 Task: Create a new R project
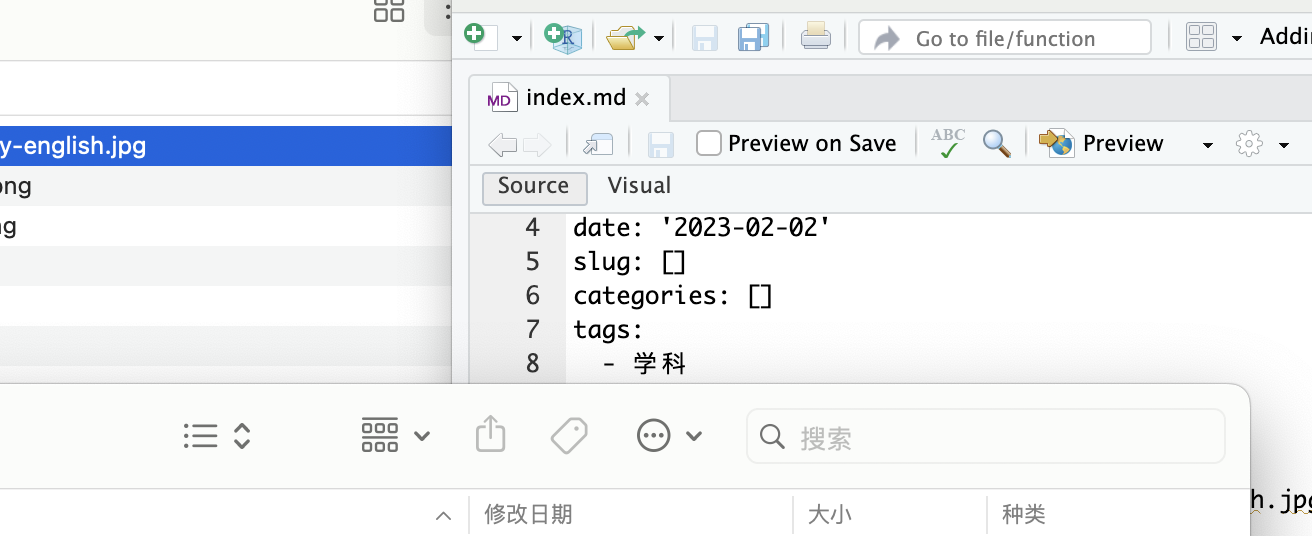pyautogui.click(x=562, y=38)
